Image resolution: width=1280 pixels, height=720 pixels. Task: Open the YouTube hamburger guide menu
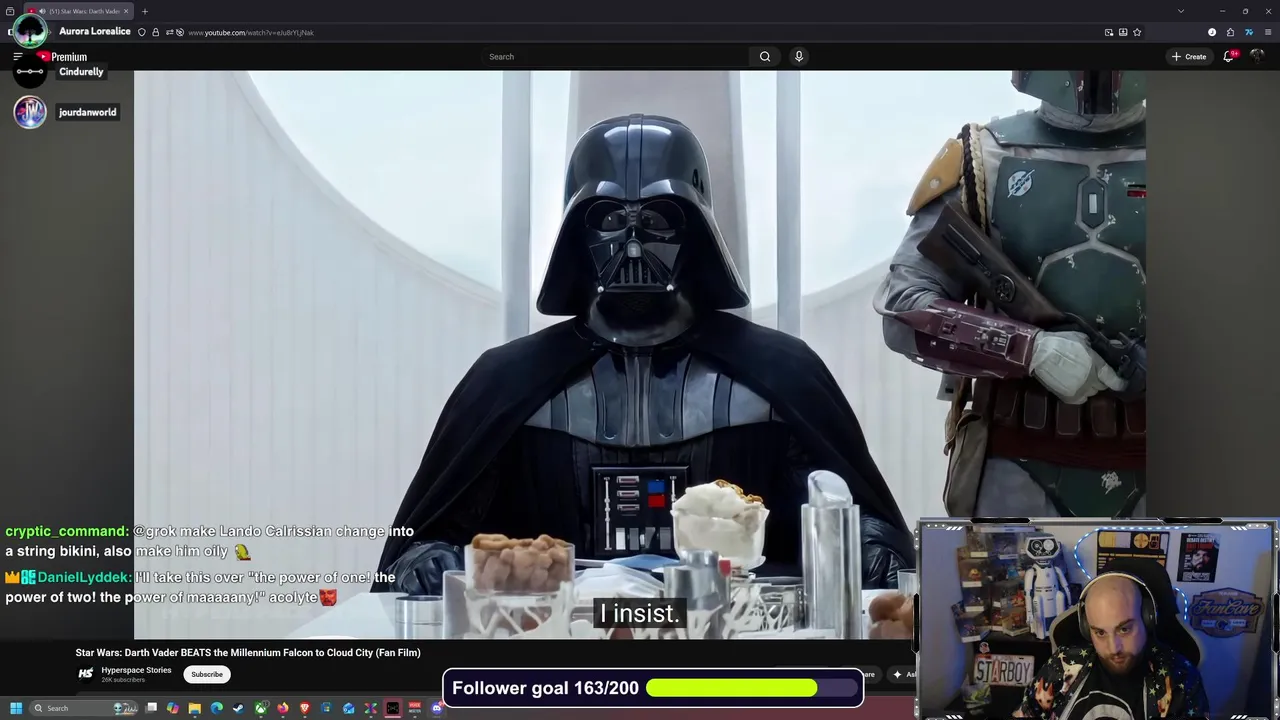pos(17,57)
